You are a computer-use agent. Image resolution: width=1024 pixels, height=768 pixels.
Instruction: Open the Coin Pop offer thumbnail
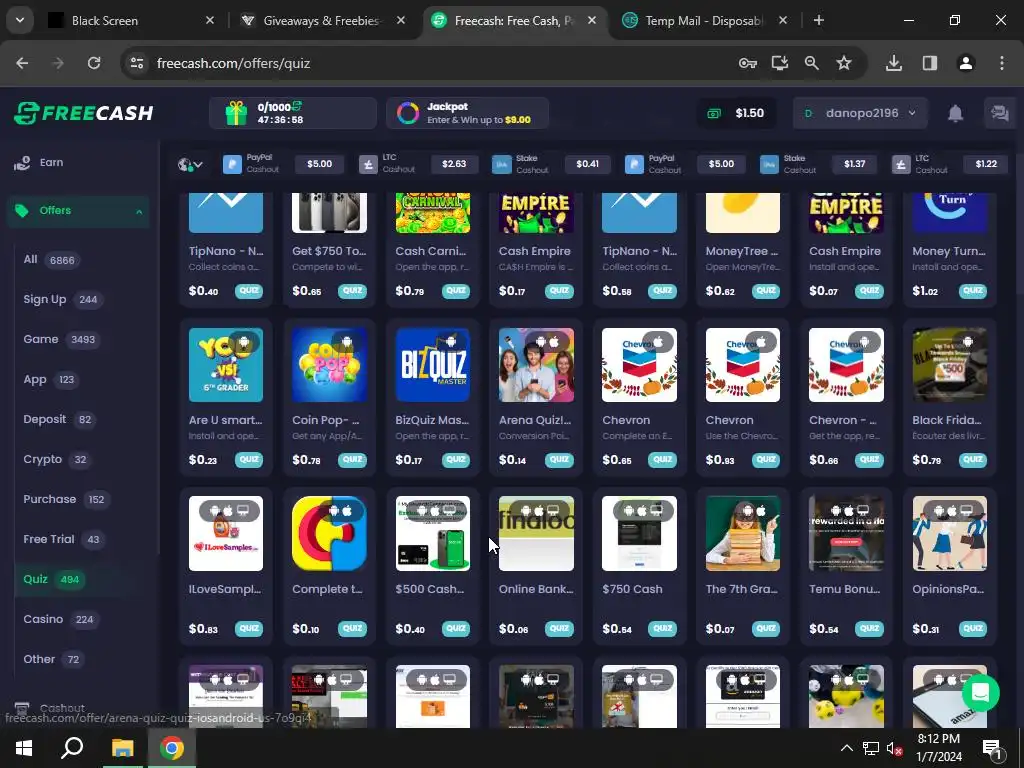point(329,364)
